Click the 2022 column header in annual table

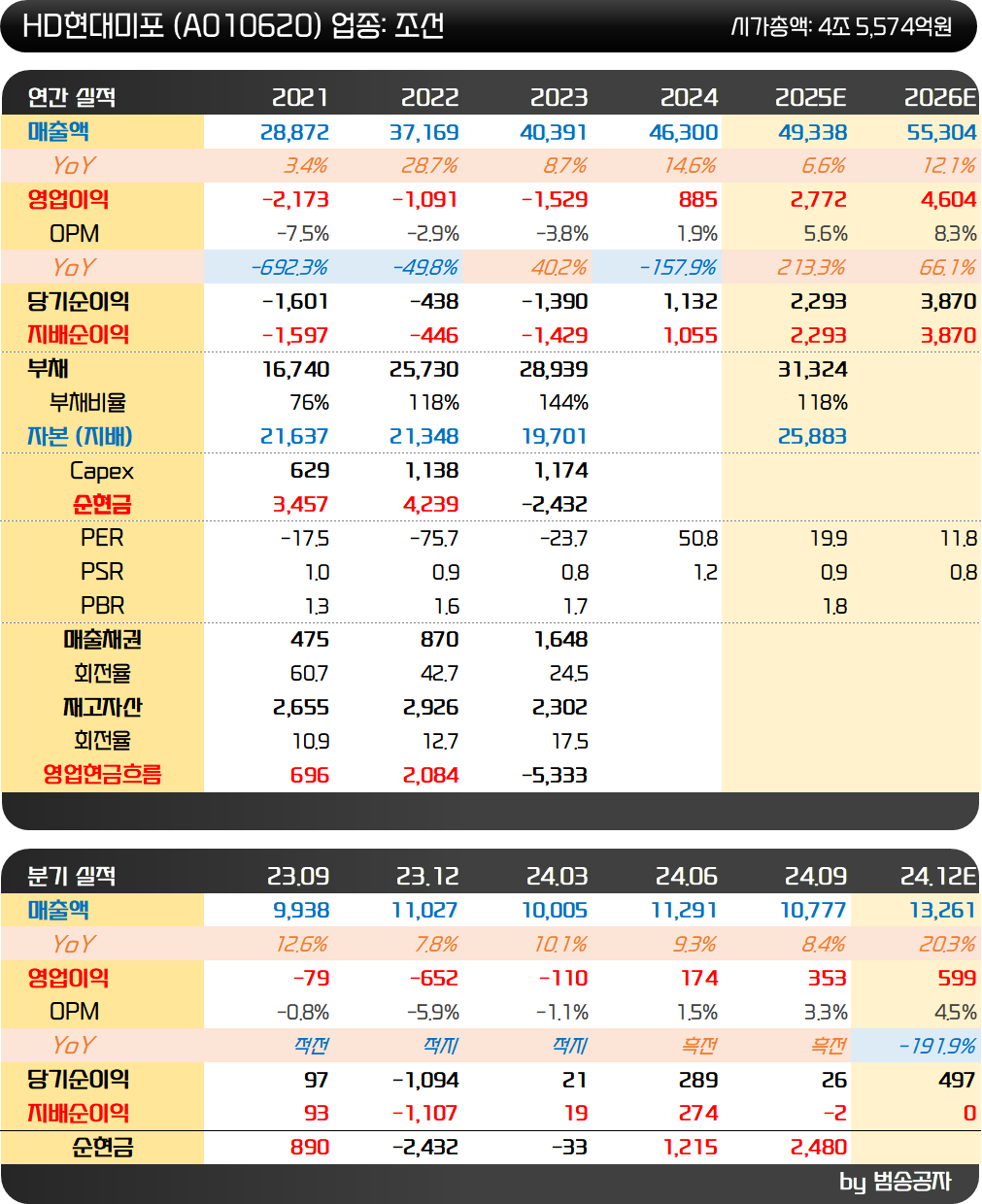(429, 97)
